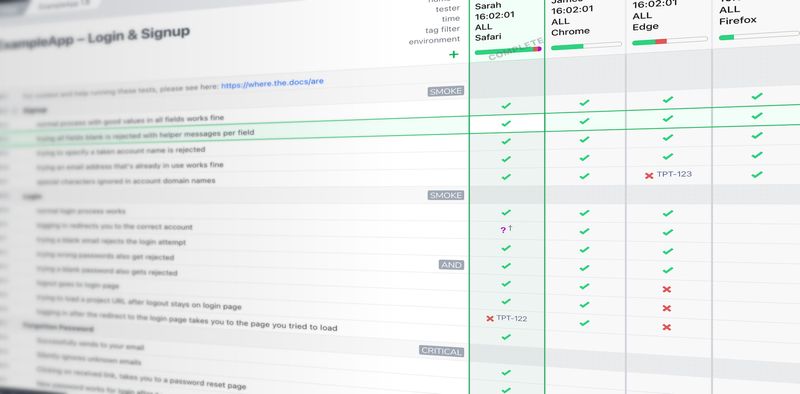Click the SMOKE tag on the Login row
The image size is (800, 394).
click(445, 195)
